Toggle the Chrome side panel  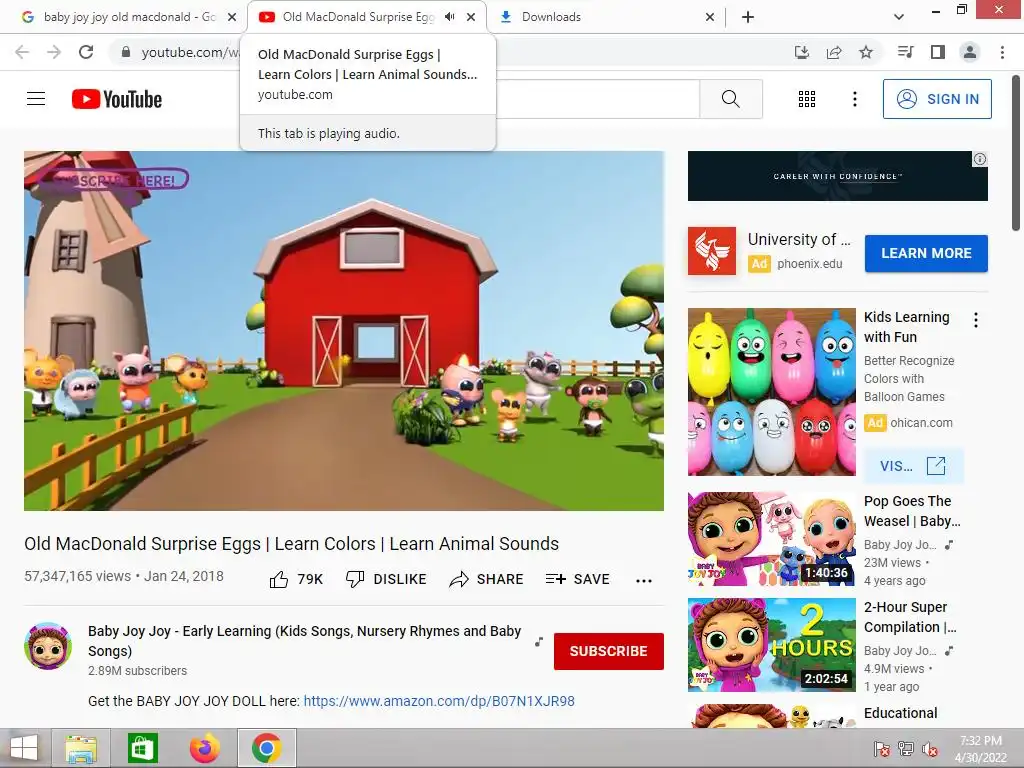pyautogui.click(x=938, y=52)
